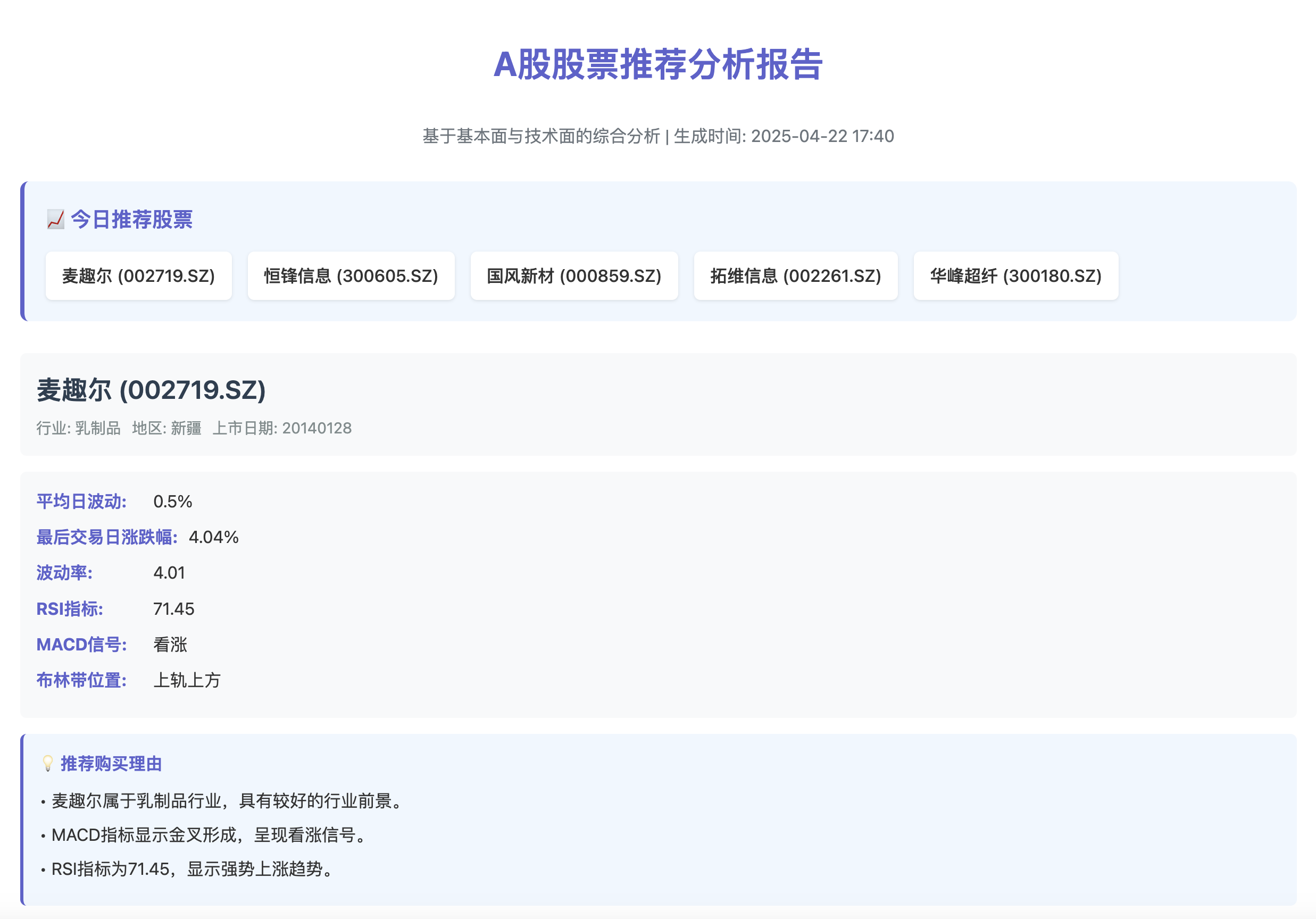Click the 4.01 volatility value
The image size is (1316, 919).
169,572
